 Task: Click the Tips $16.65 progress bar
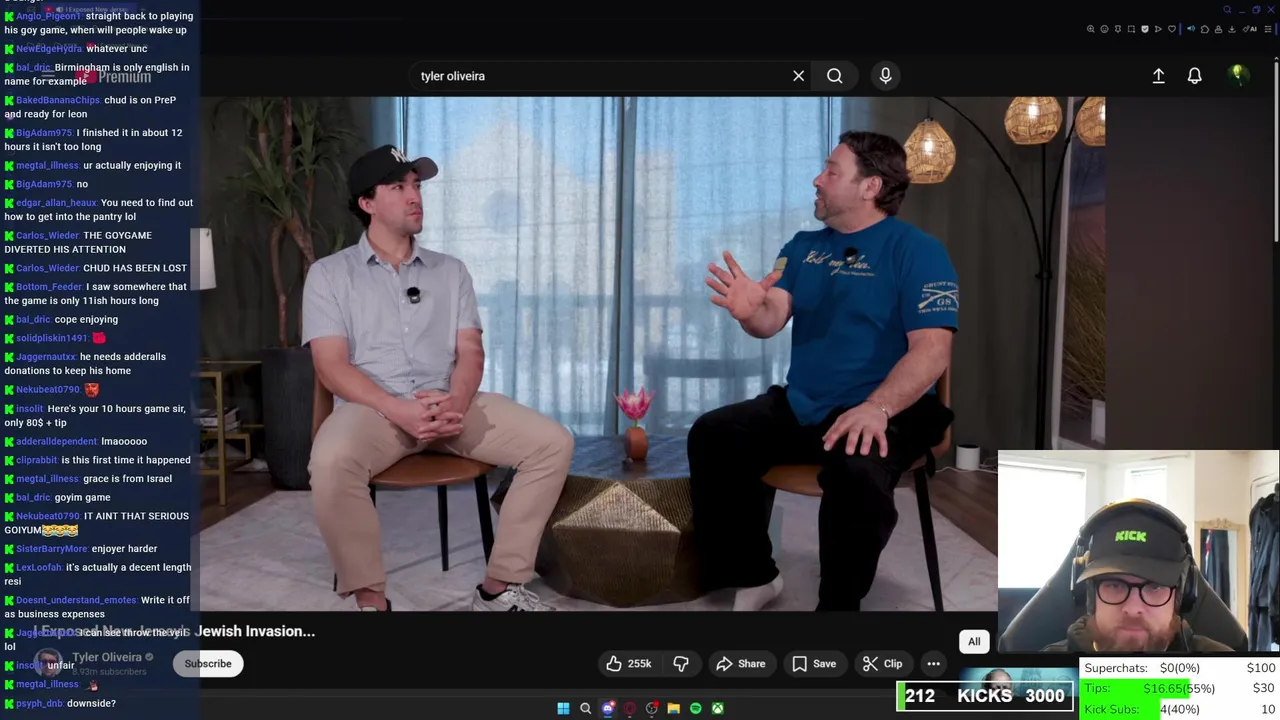pos(1179,689)
